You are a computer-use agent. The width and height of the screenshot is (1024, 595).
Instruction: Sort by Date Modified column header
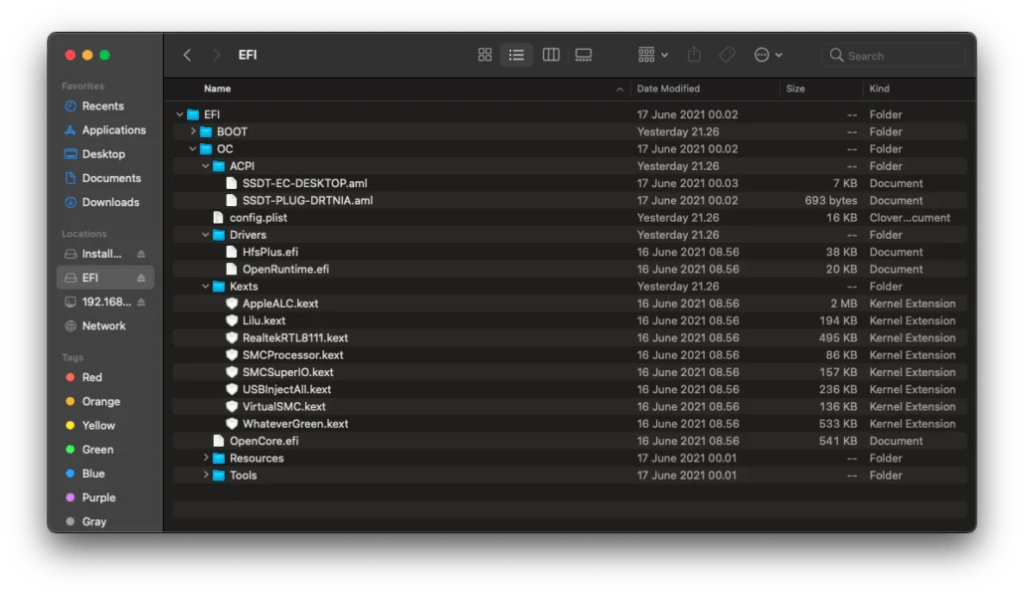click(x=668, y=89)
